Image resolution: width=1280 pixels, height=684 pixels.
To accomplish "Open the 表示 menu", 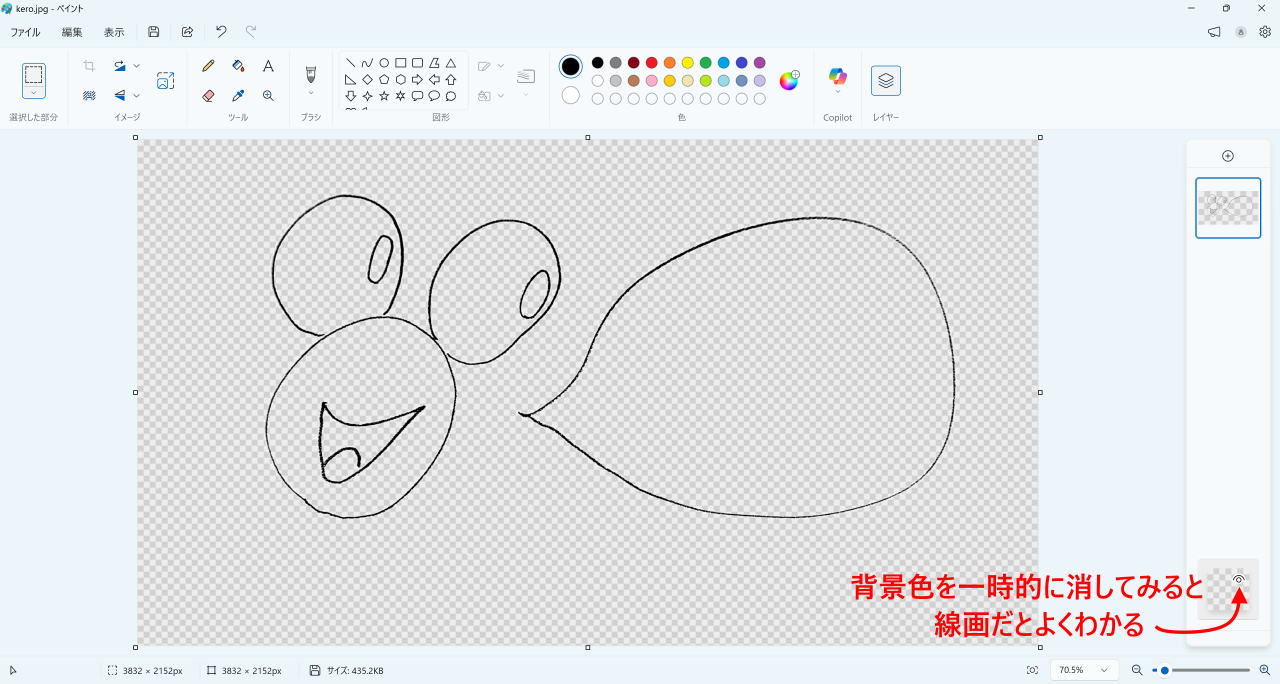I will pos(114,32).
